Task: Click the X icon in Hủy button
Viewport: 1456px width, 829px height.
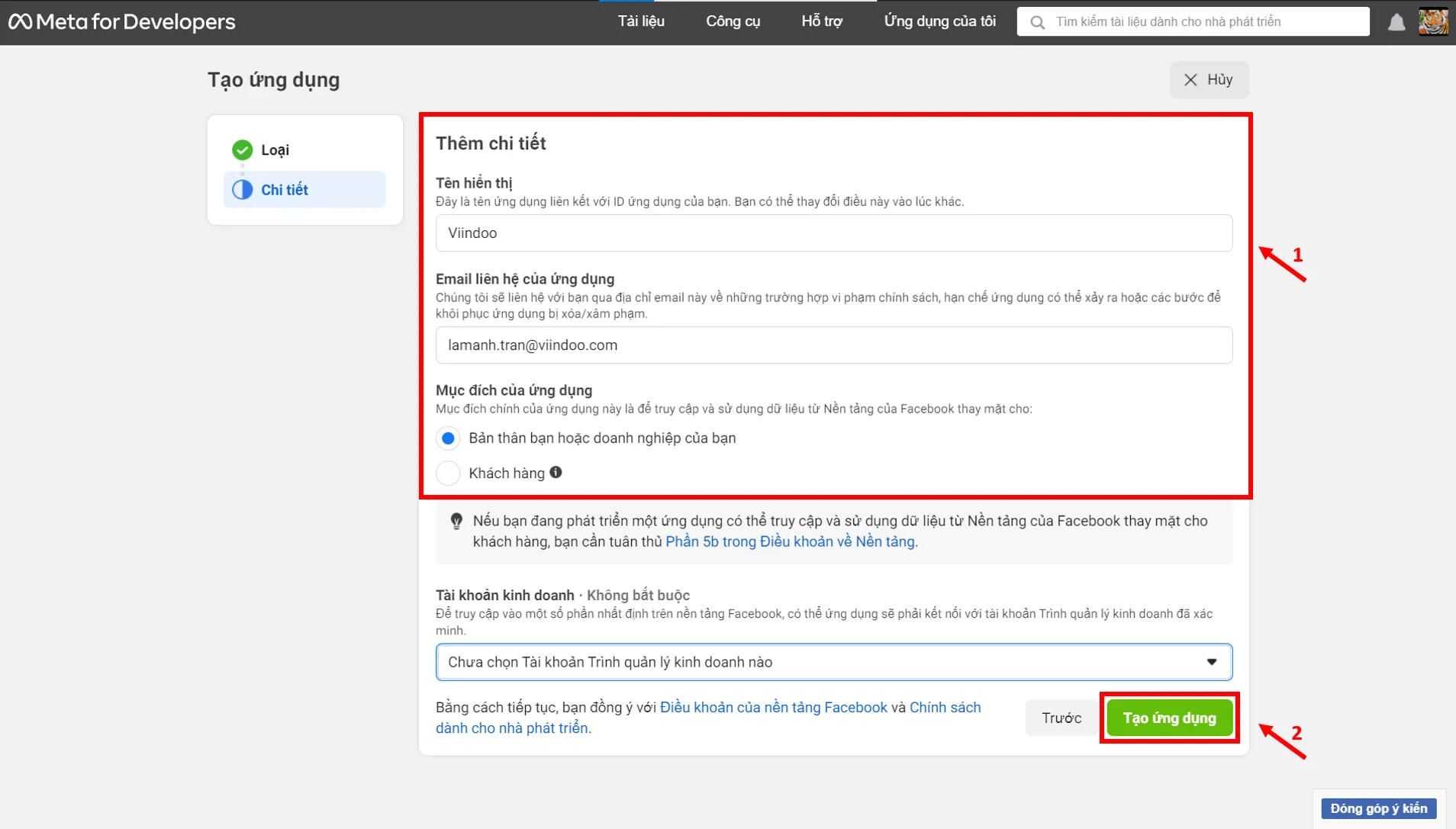Action: [x=1190, y=79]
